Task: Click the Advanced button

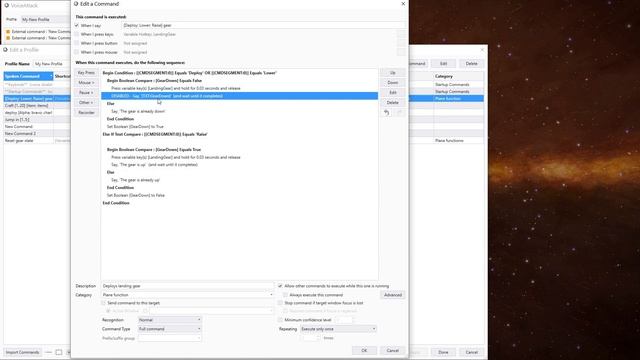Action: [x=393, y=295]
